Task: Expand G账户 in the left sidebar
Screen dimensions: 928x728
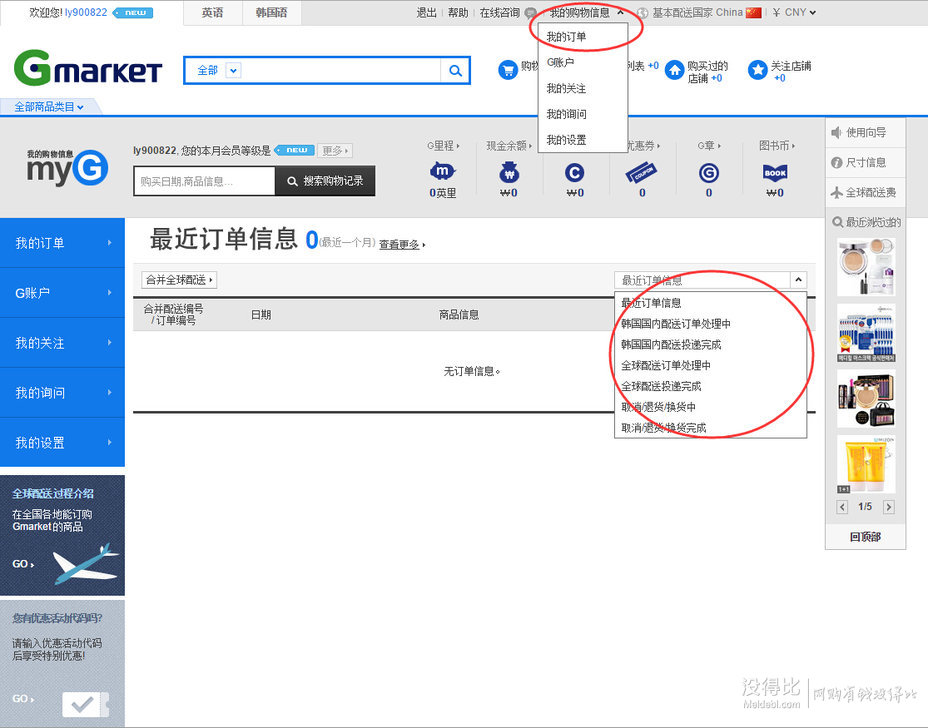Action: point(62,293)
